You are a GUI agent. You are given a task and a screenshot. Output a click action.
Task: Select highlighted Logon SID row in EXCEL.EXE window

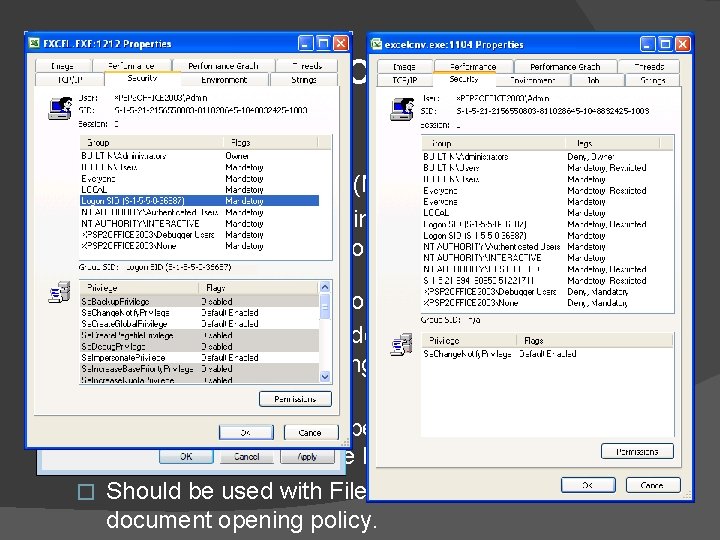coord(199,201)
